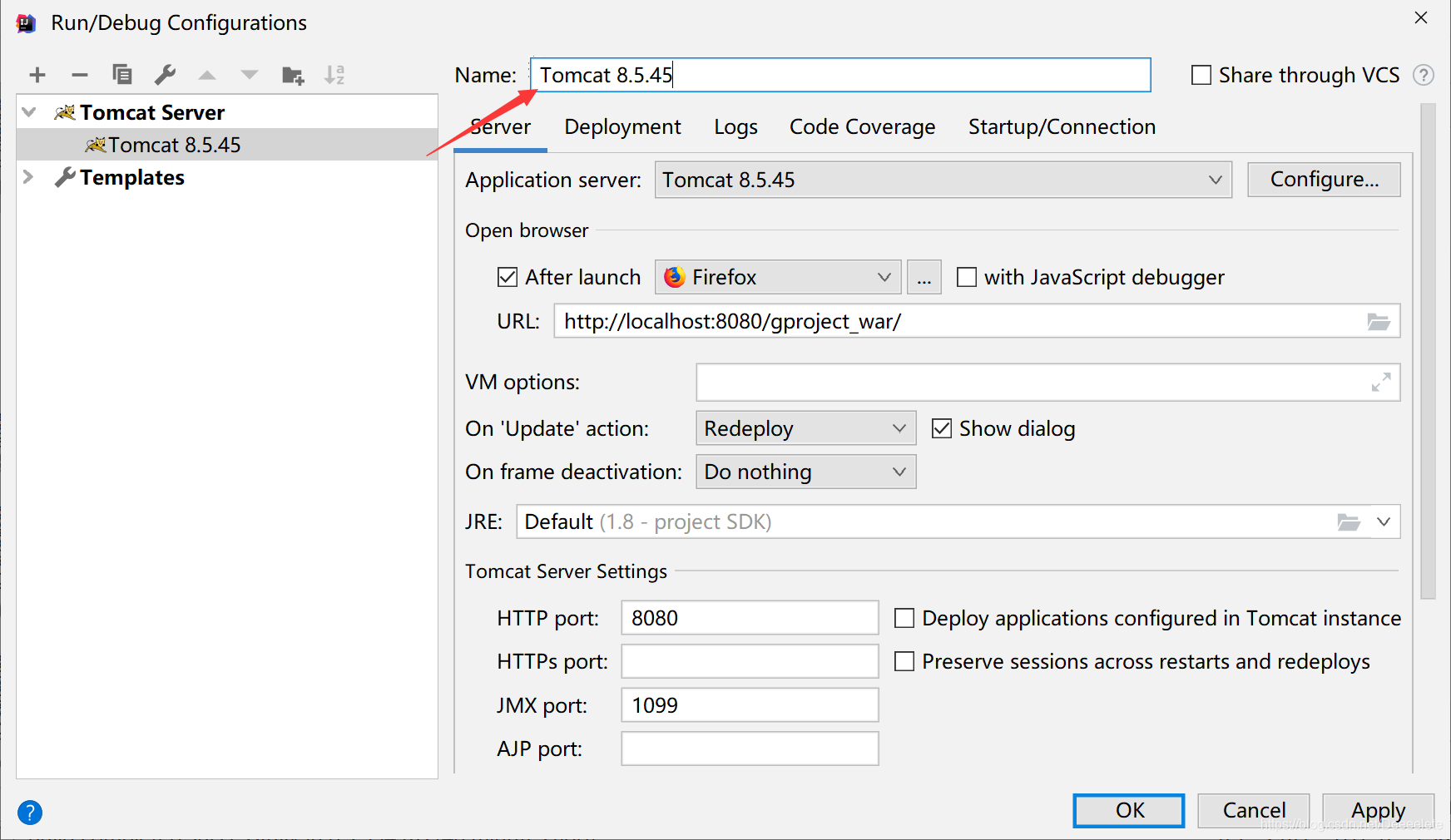Switch to the Server tab
1451x840 pixels.
501,127
